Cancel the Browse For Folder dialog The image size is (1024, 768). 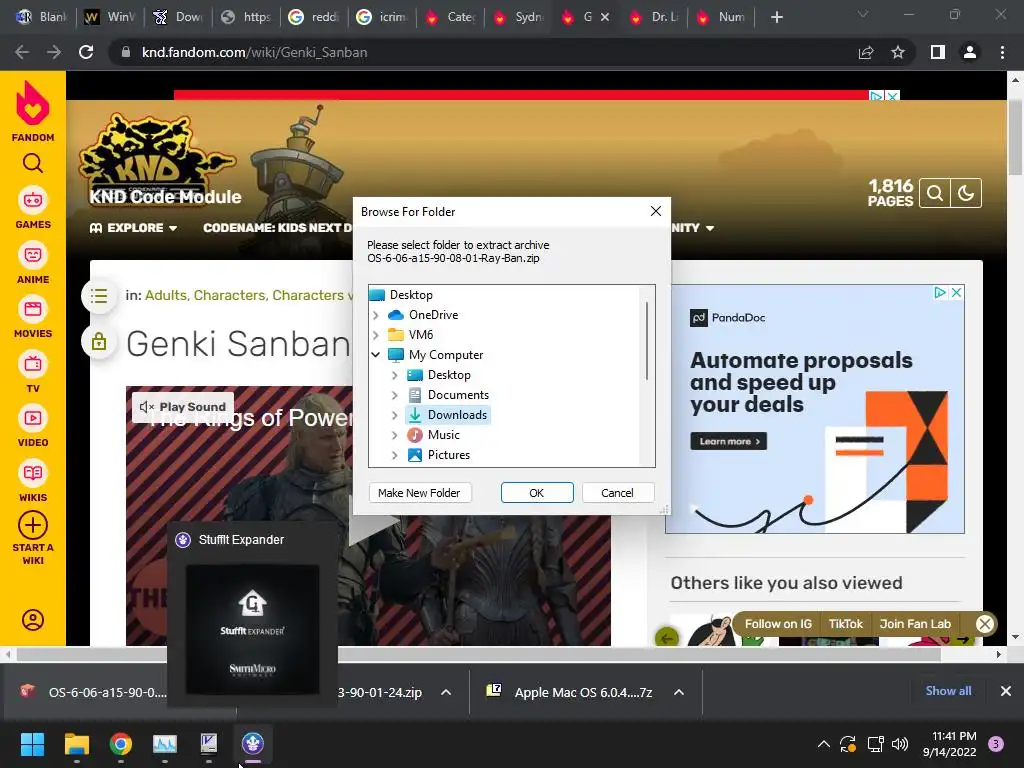click(617, 493)
